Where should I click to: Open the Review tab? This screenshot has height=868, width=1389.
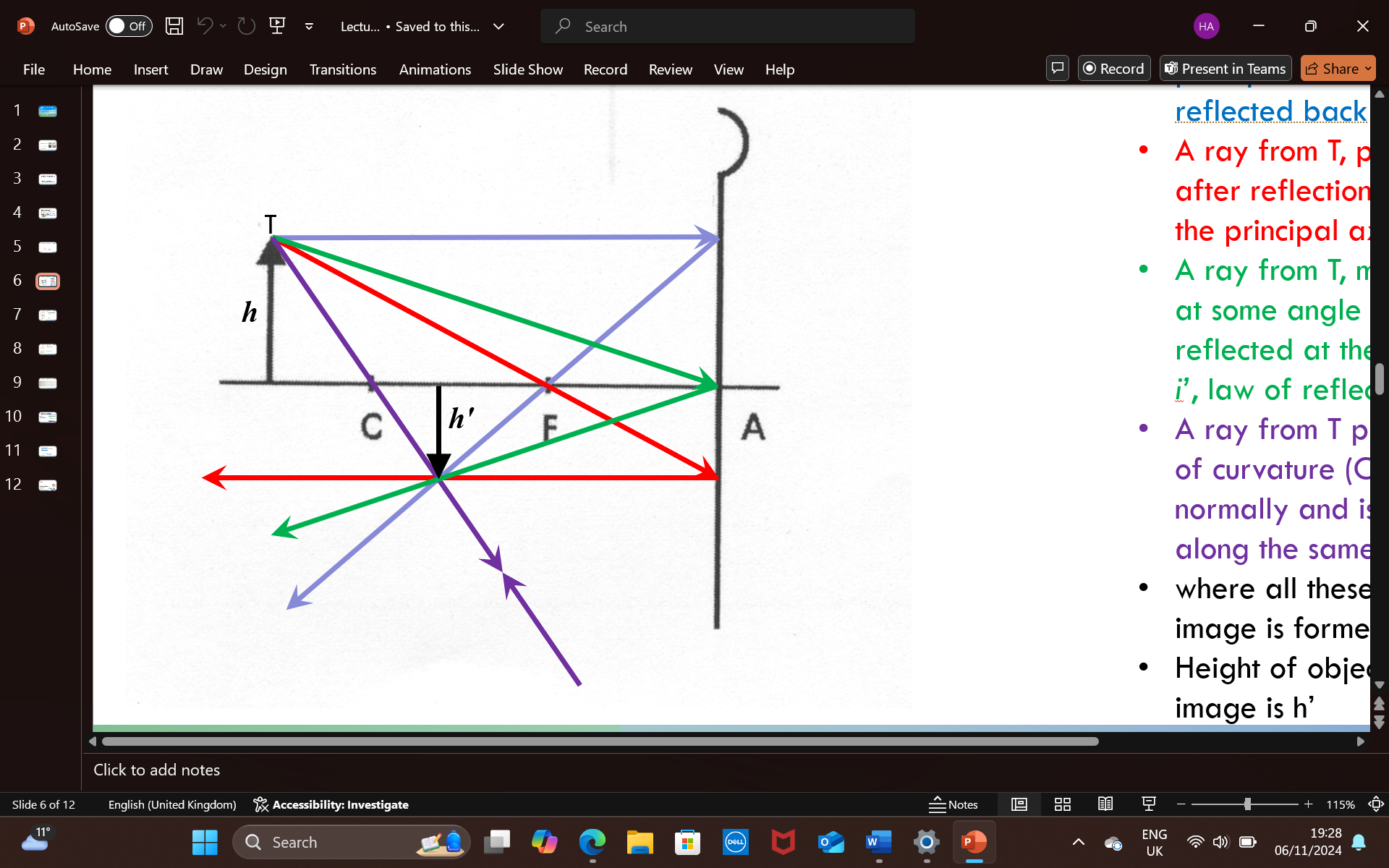click(671, 69)
